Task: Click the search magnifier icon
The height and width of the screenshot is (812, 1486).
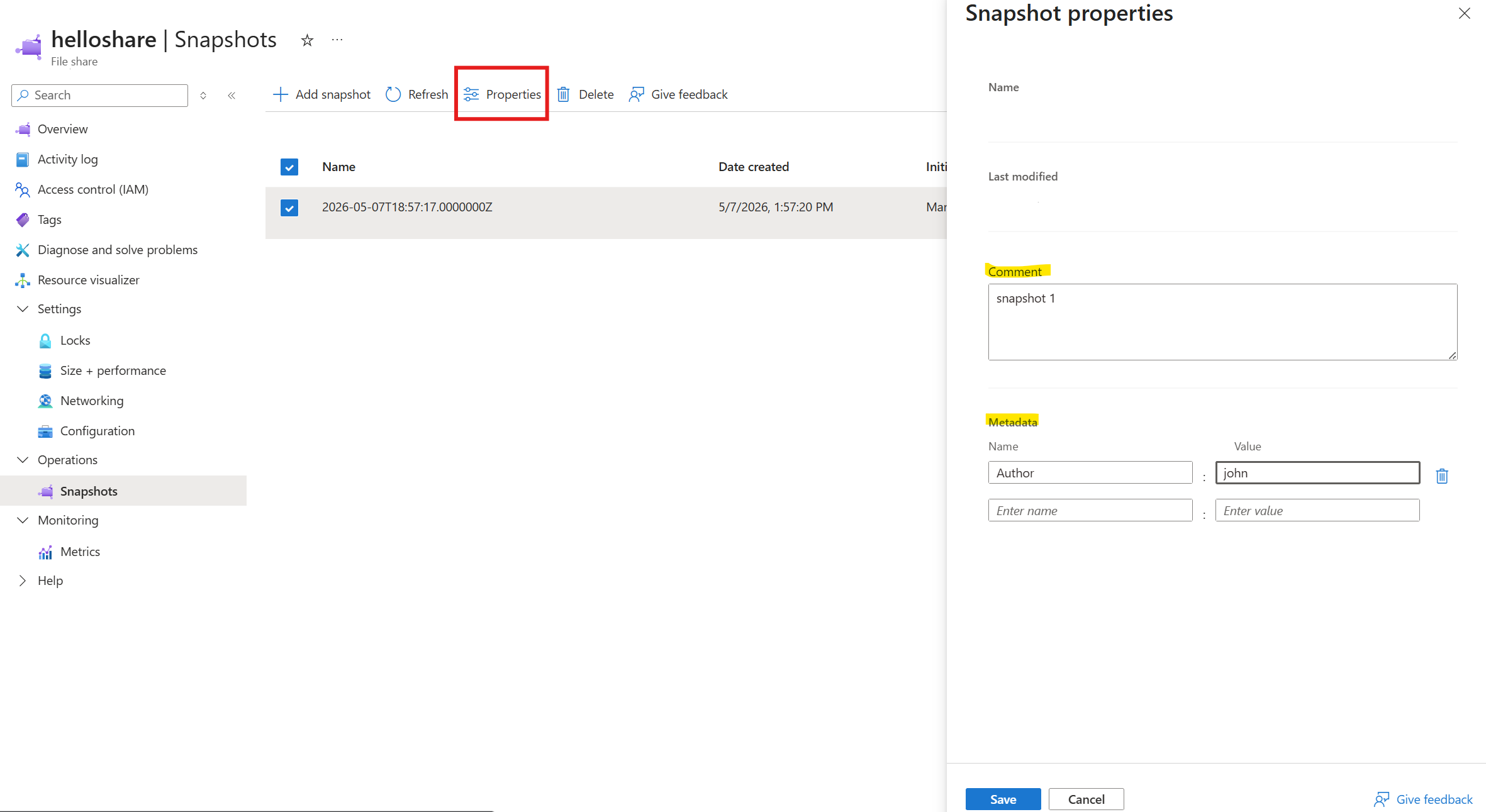Action: tap(23, 95)
